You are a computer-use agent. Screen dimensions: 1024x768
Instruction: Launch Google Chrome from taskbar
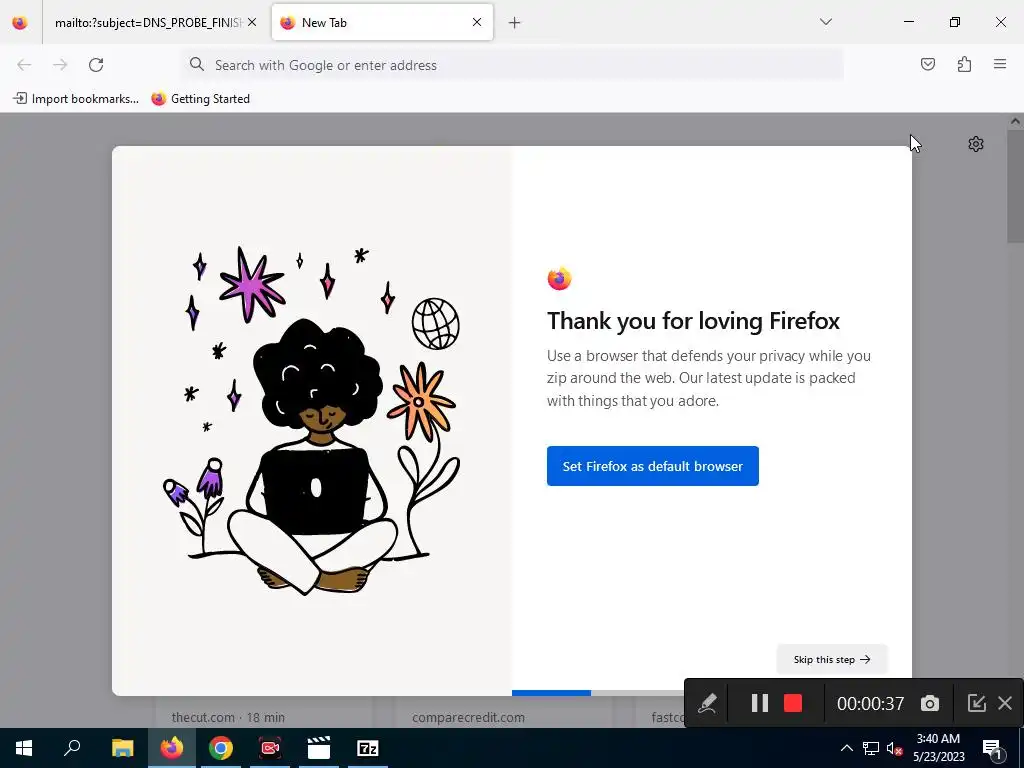click(x=221, y=748)
